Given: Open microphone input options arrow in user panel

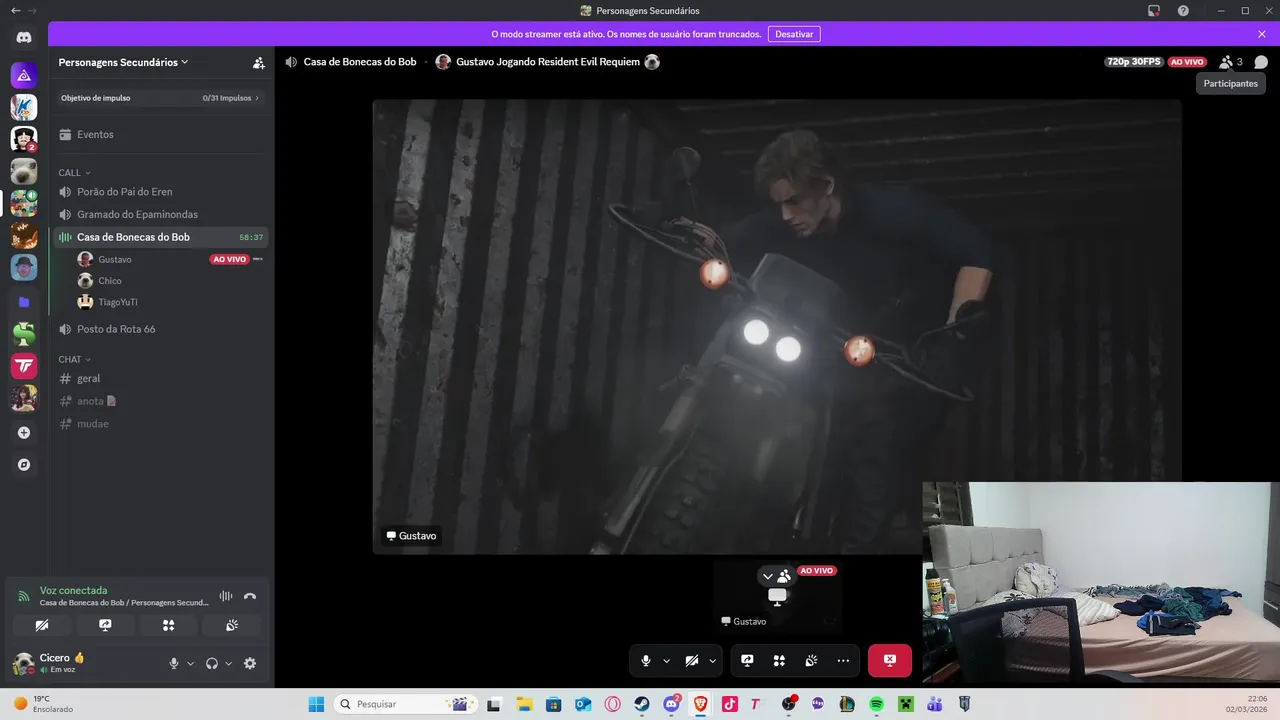Looking at the screenshot, I should coord(190,664).
